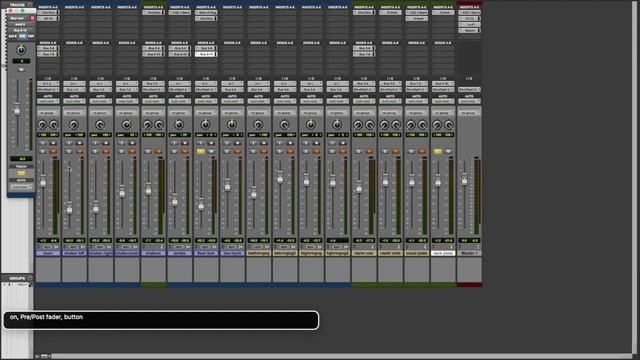This screenshot has height=360, width=640.
Task: Click left pan knob on main track
Action: click(x=42, y=125)
